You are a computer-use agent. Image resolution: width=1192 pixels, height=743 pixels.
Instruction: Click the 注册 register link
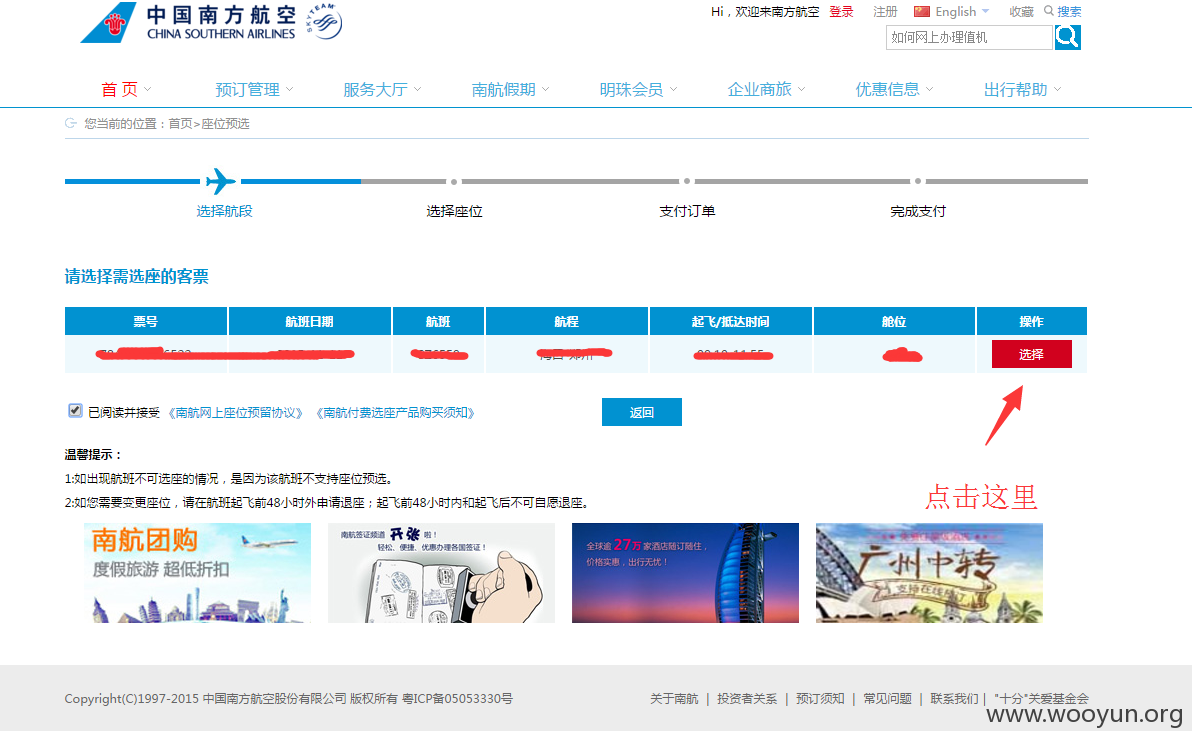click(x=885, y=11)
